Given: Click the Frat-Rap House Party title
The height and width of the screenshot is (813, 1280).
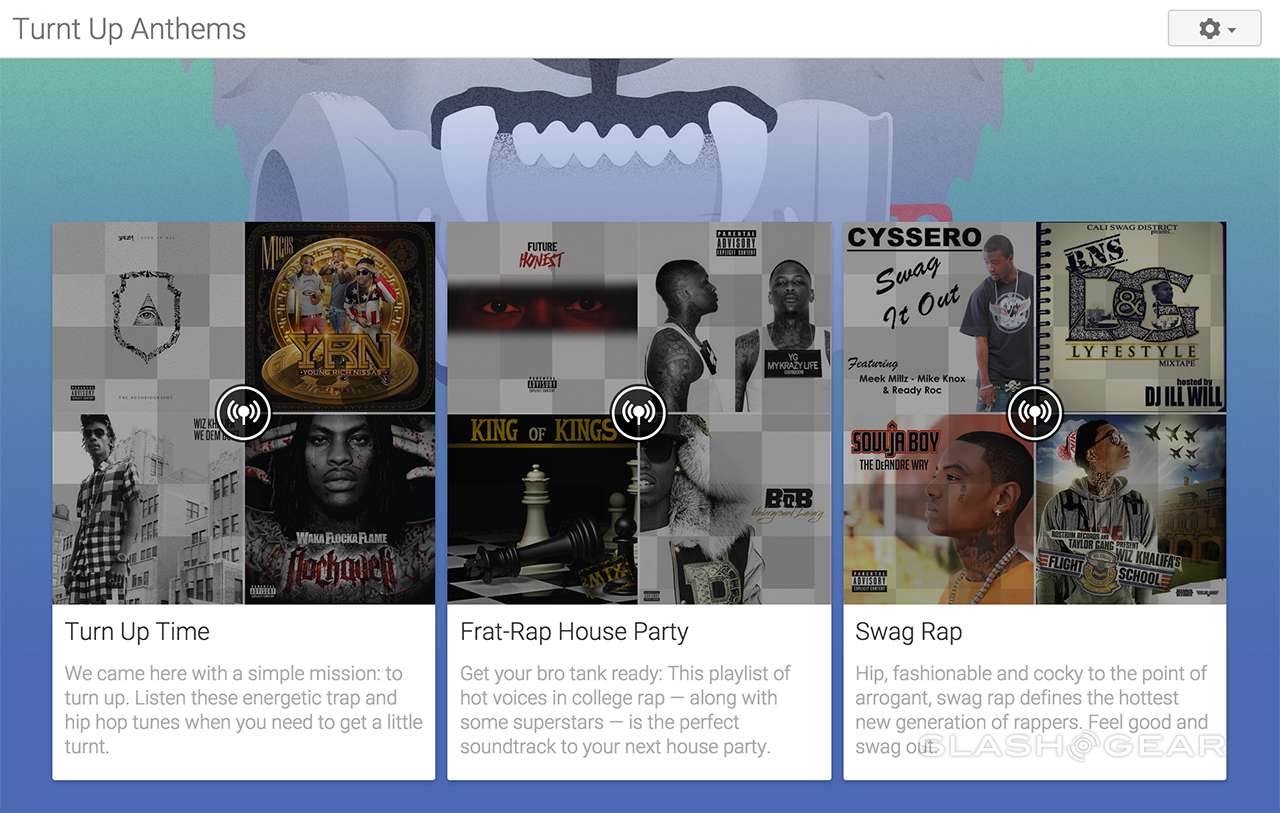Looking at the screenshot, I should click(574, 632).
